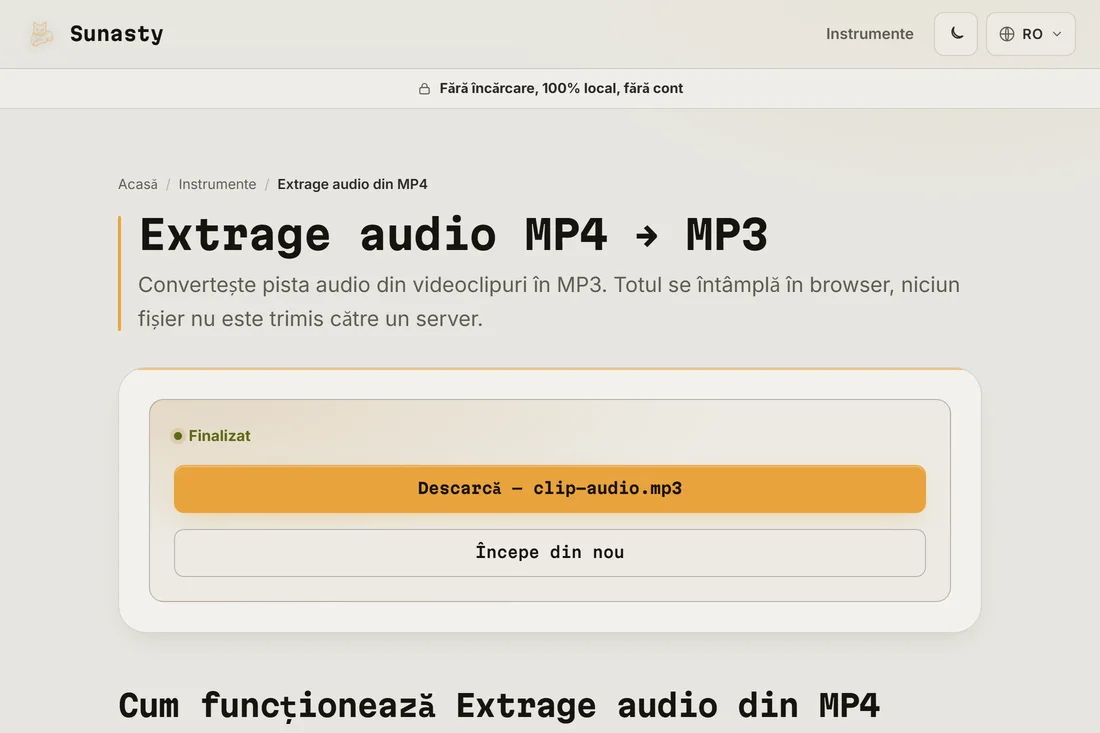Click the lock icon in the privacy banner
This screenshot has height=733, width=1100.
point(424,88)
